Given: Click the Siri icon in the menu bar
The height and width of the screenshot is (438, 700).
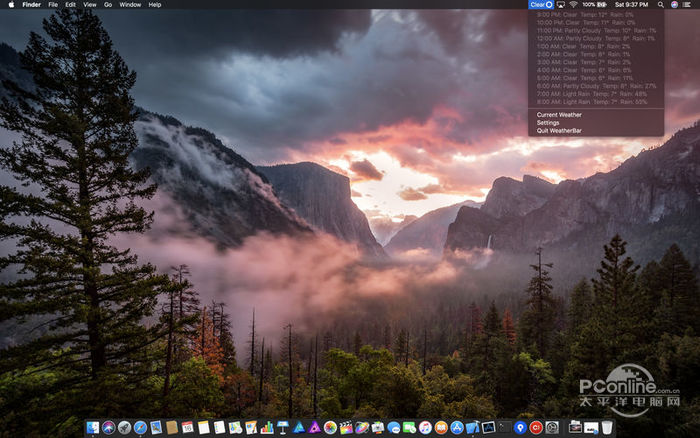Looking at the screenshot, I should pyautogui.click(x=674, y=5).
